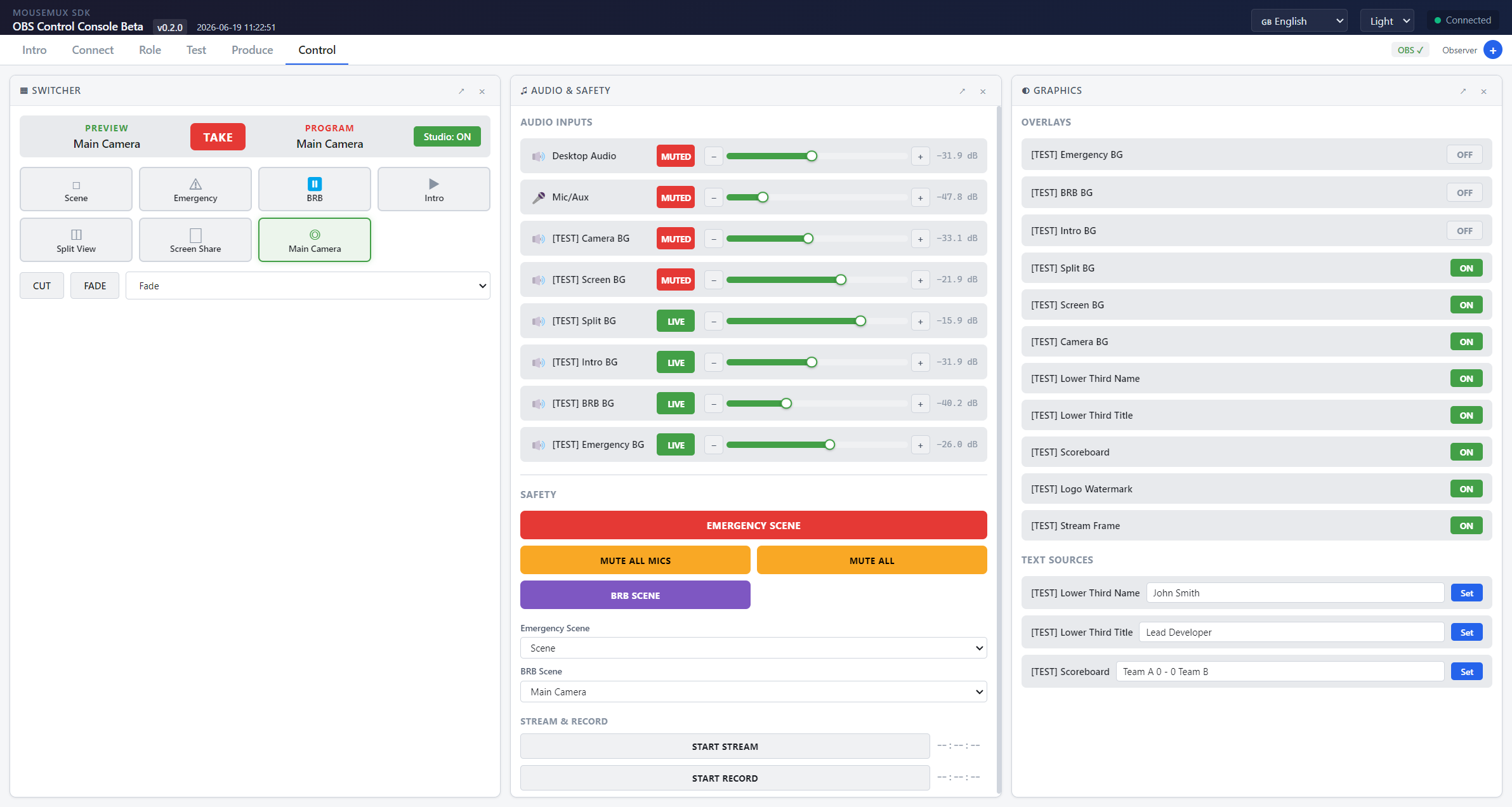
Task: Select the Intro scene tile
Action: tap(434, 189)
